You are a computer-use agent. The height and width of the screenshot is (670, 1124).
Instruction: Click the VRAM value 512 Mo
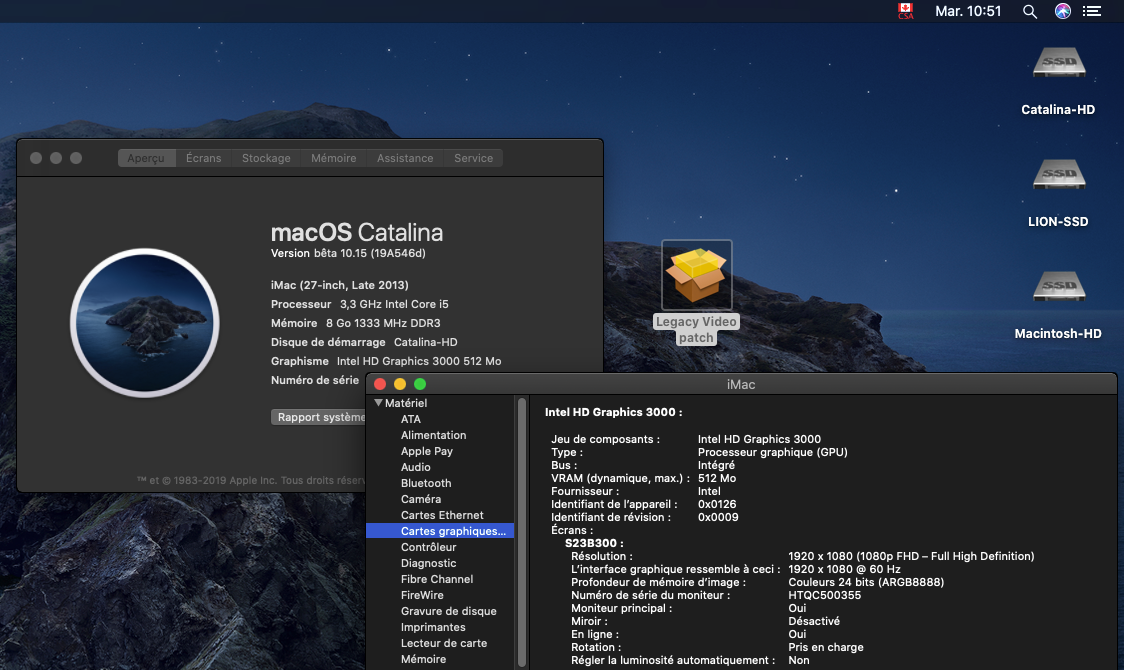(717, 478)
